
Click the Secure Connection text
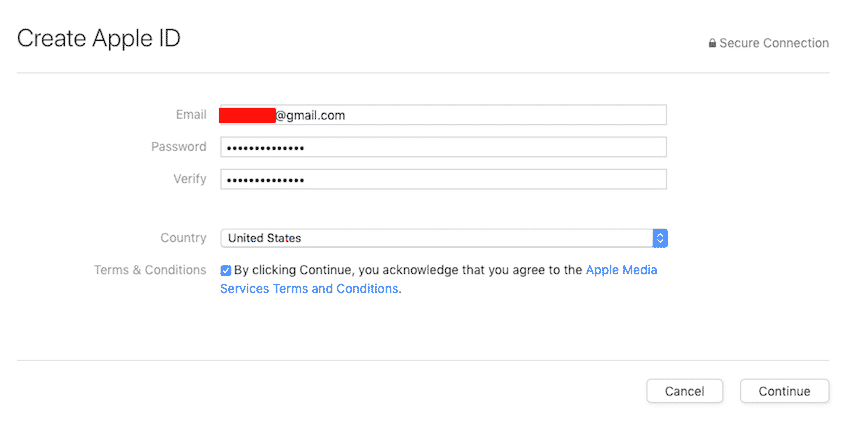tap(774, 44)
